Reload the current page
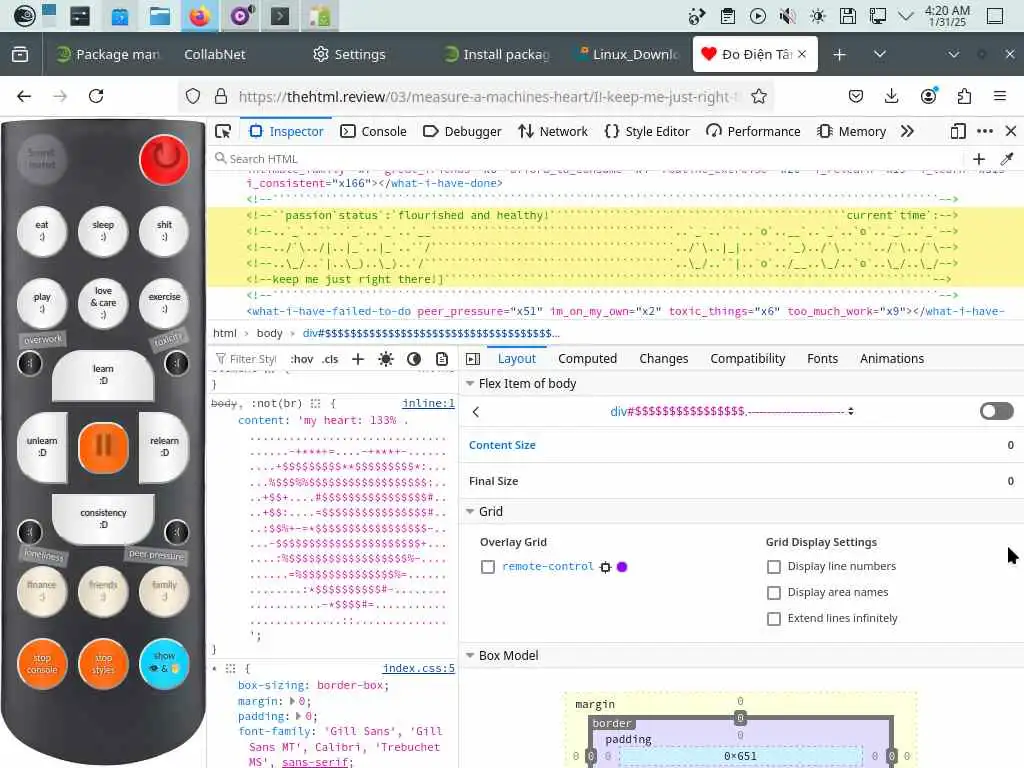 click(x=96, y=97)
